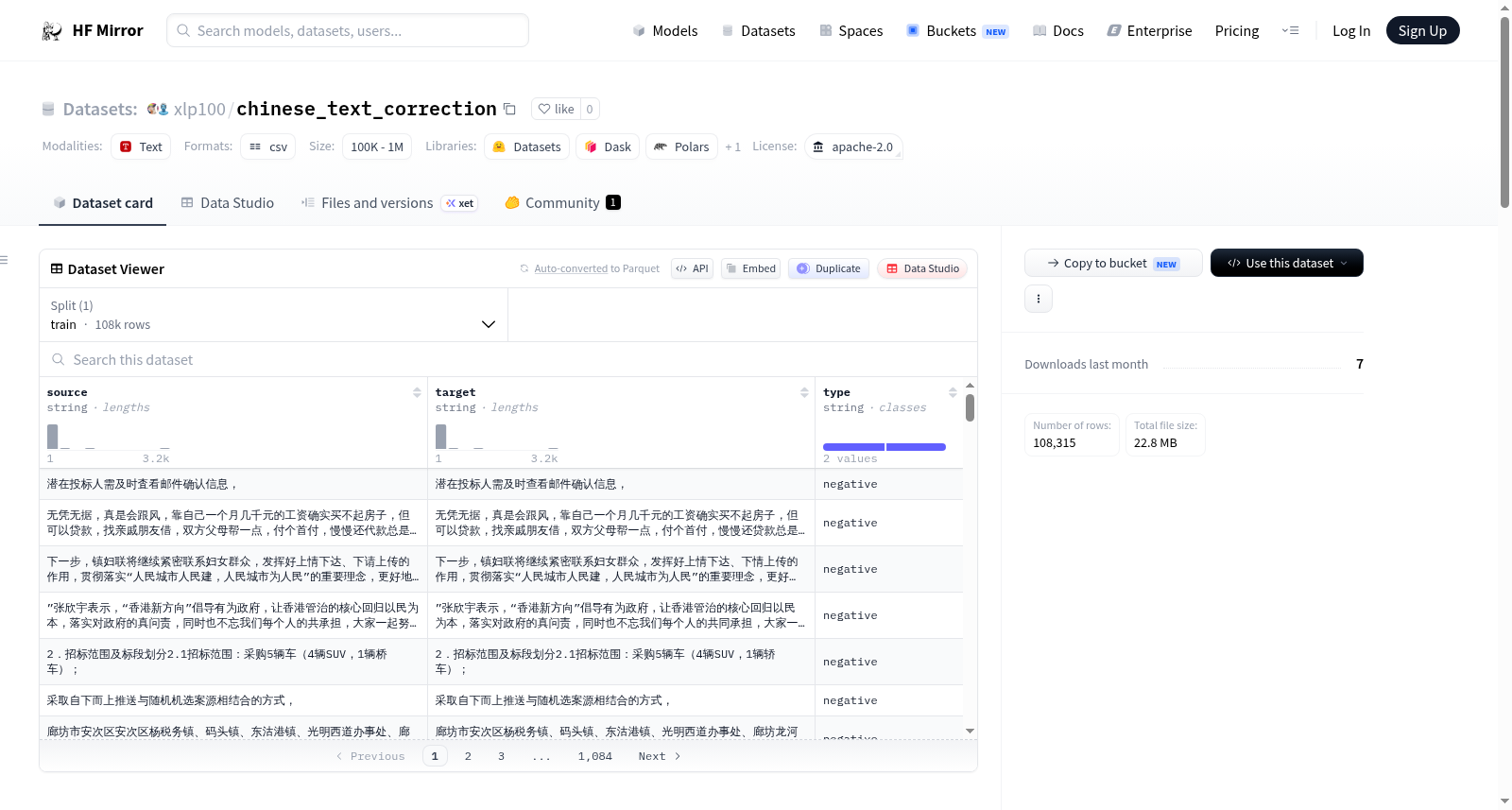Click the dataset table vertical scrollbar
Screen dimensions: 1512x810
point(970,407)
